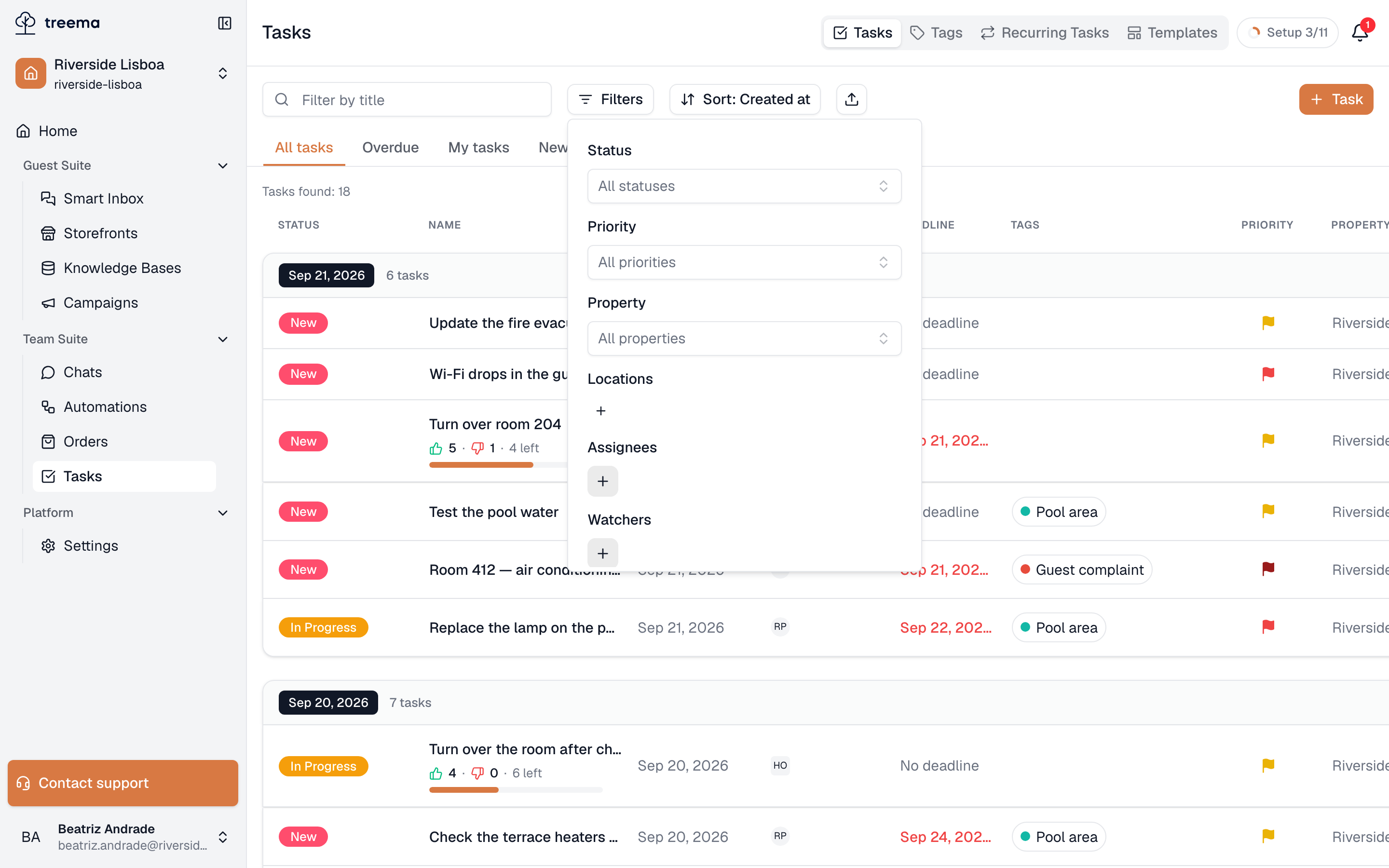Open Knowledge Bases in sidebar
The height and width of the screenshot is (868, 1389).
[x=124, y=268]
